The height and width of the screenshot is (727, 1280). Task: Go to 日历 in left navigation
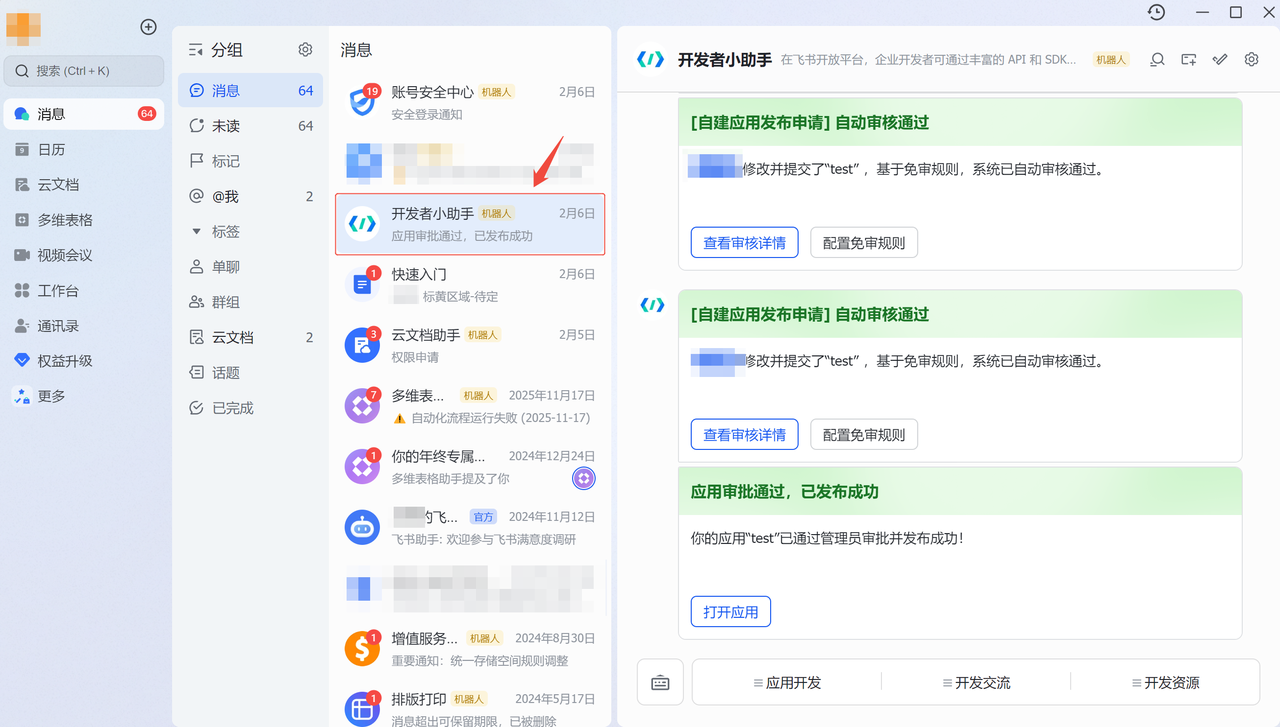click(51, 149)
